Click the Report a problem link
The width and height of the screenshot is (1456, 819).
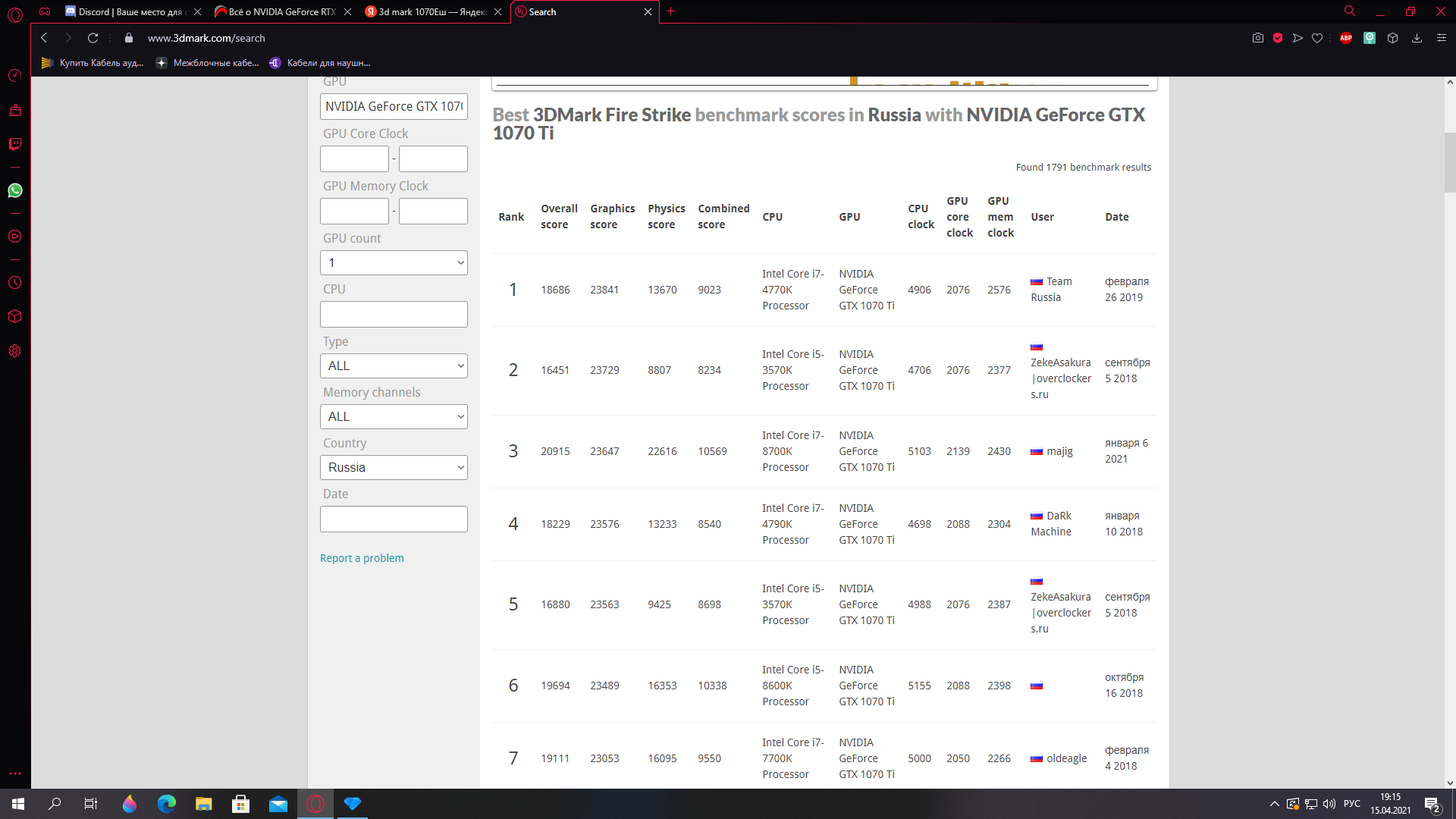point(362,558)
